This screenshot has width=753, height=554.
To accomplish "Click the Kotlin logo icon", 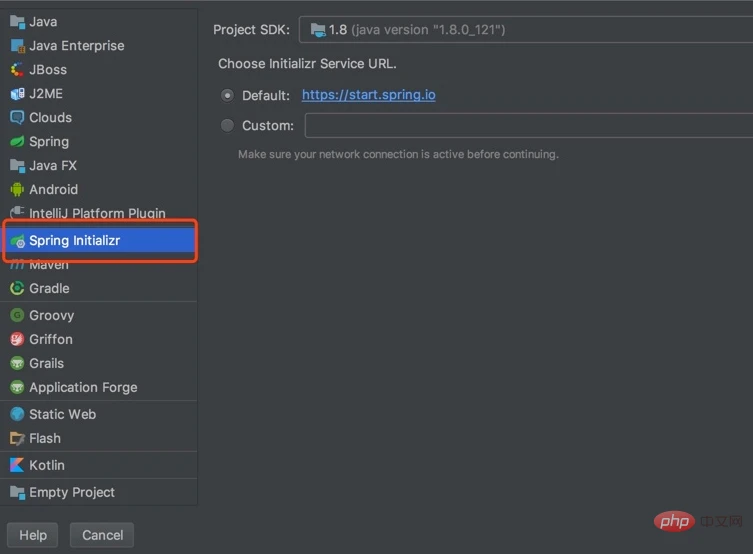I will point(17,465).
